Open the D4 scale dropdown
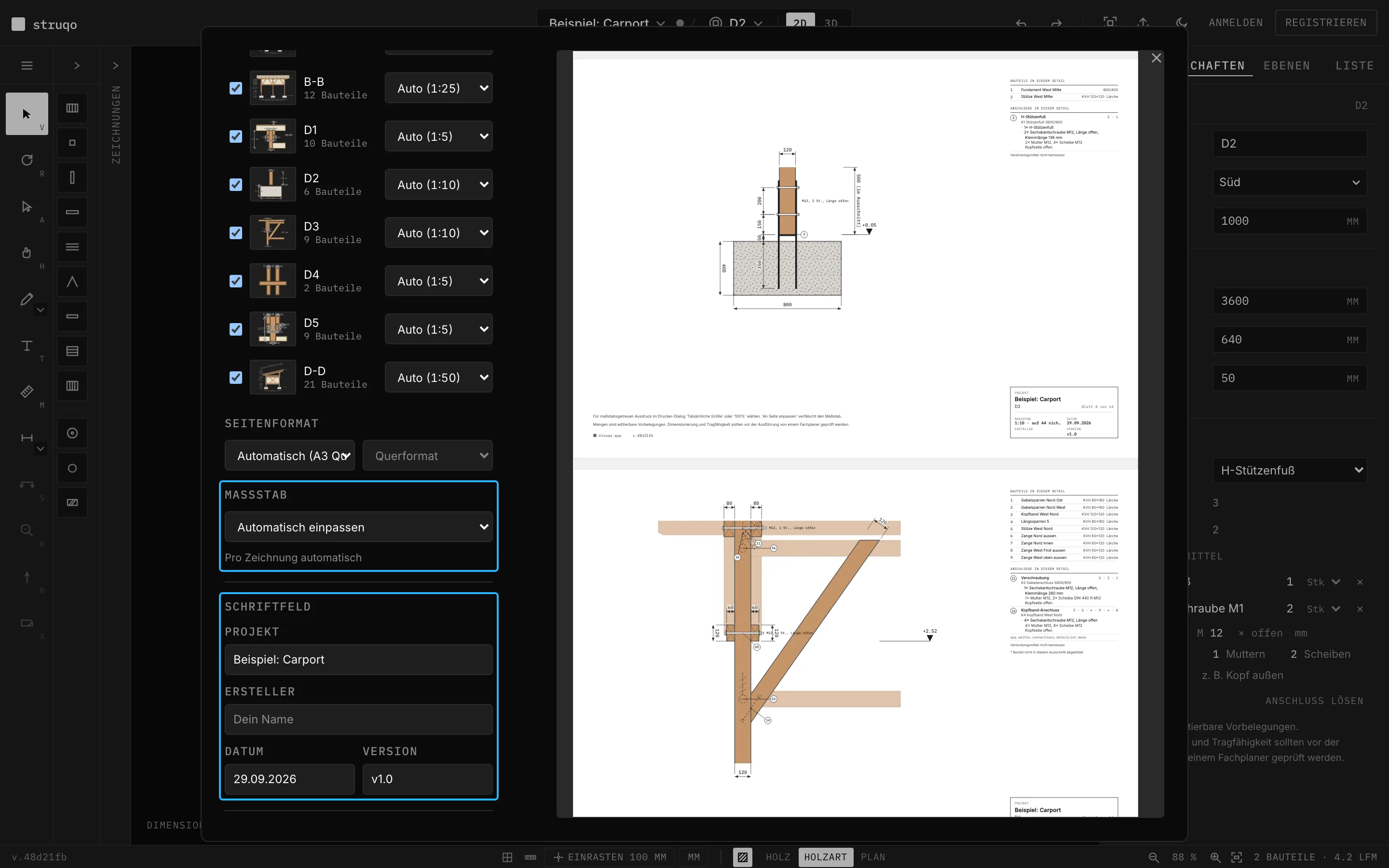 click(438, 281)
